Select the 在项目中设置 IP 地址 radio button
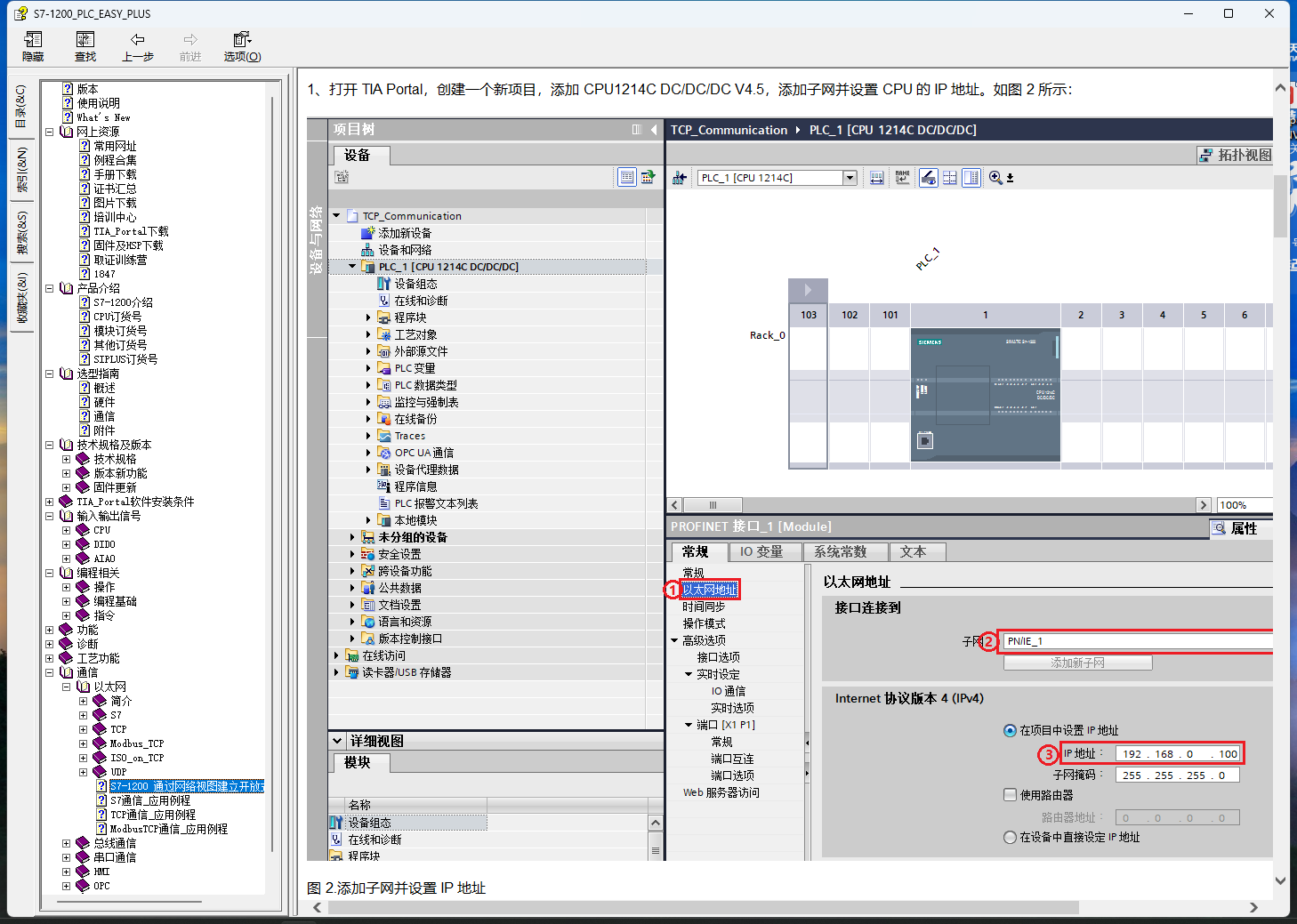1297x924 pixels. click(x=1010, y=730)
